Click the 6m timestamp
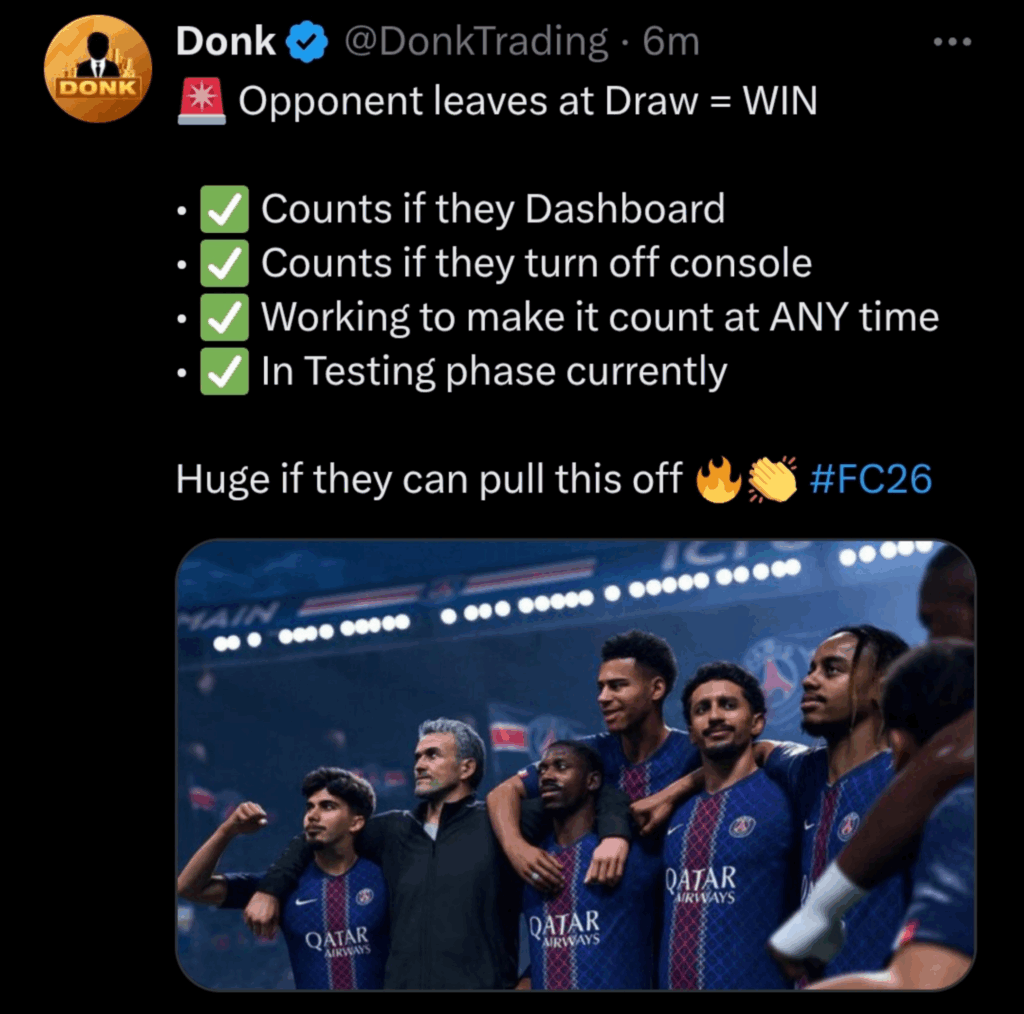 pyautogui.click(x=671, y=42)
